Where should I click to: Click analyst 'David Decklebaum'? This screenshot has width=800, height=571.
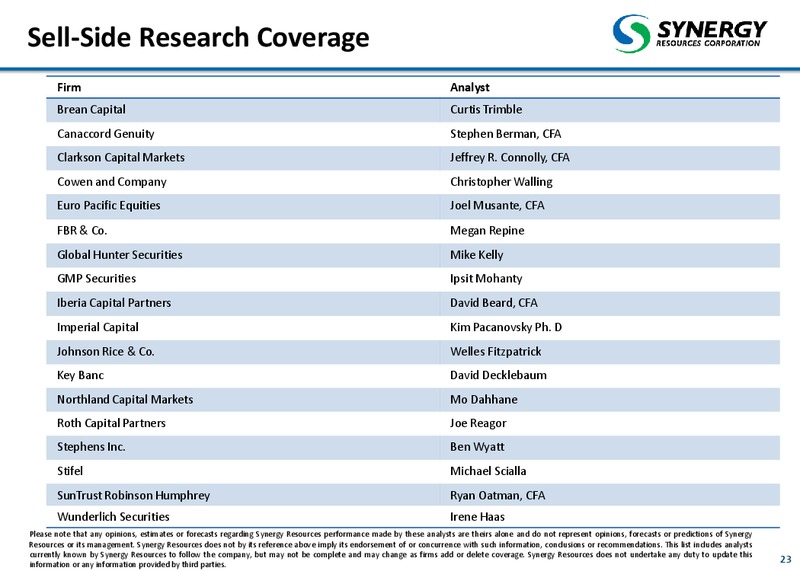(498, 376)
